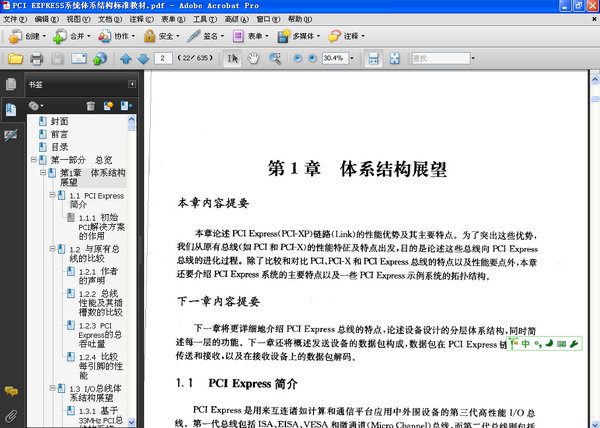Image resolution: width=600 pixels, height=428 pixels.
Task: Open the 文档 (Document) menu
Action: tap(110, 19)
